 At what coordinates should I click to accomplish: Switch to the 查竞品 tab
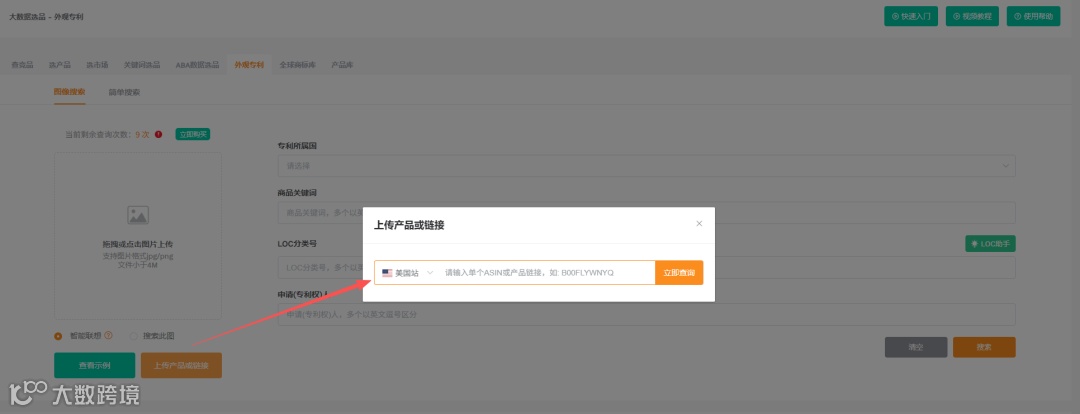[x=22, y=65]
